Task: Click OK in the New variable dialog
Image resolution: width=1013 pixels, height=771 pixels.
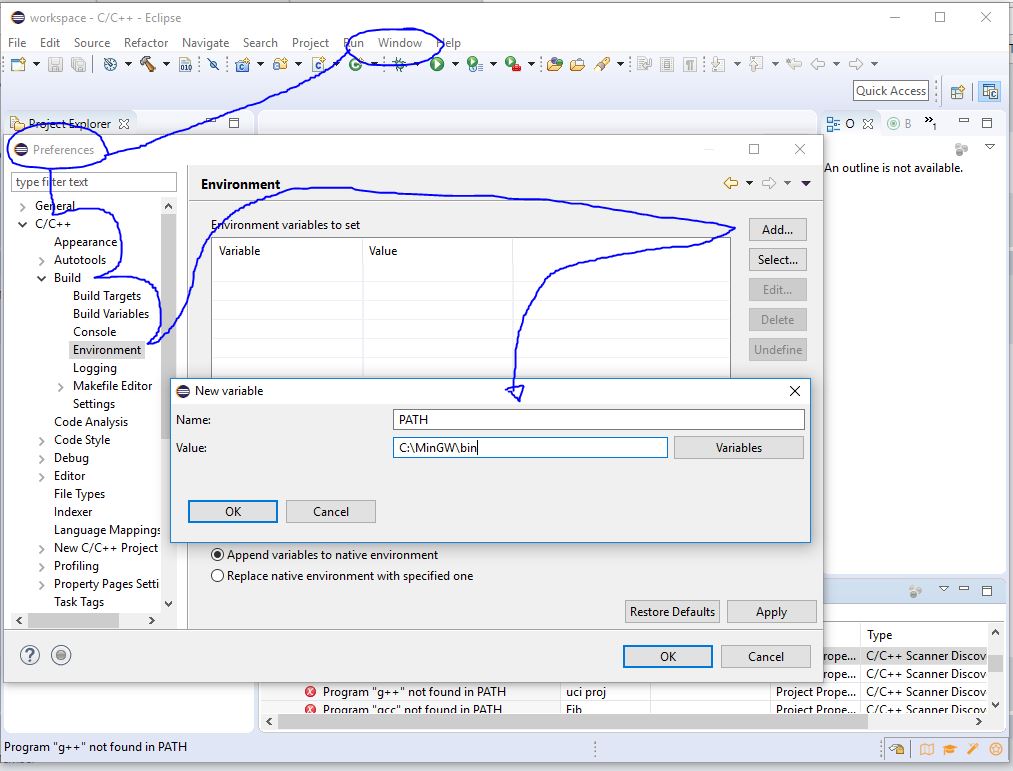Action: (x=232, y=511)
